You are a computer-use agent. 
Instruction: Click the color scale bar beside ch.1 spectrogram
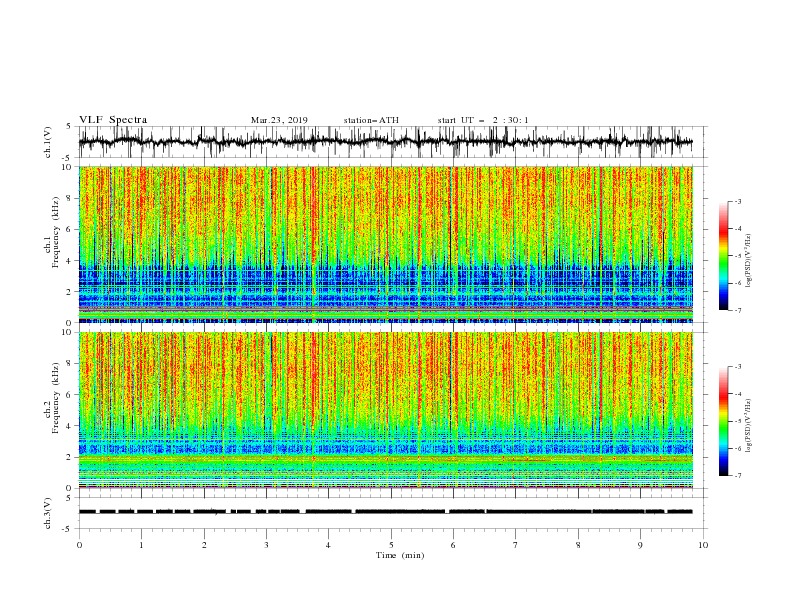723,256
